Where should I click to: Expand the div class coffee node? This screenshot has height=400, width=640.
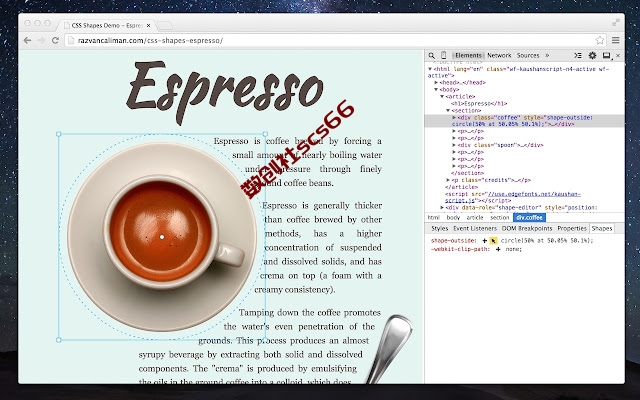point(454,118)
